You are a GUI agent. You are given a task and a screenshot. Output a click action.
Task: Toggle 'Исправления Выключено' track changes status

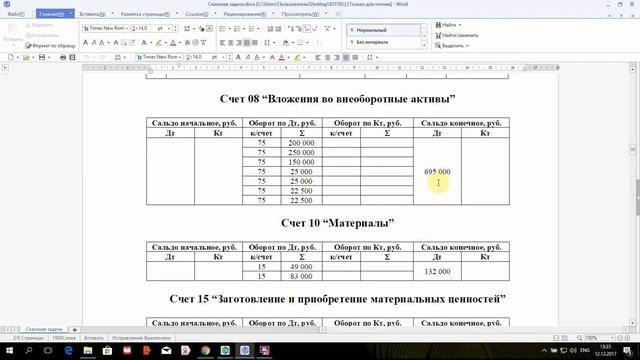tap(141, 338)
